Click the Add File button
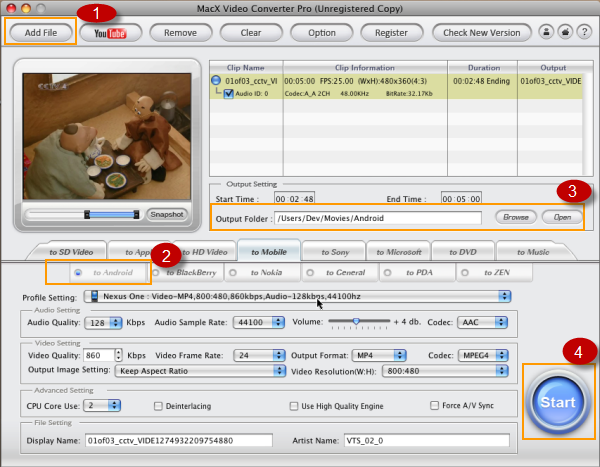Screen dimensions: 600x467 click(x=41, y=33)
